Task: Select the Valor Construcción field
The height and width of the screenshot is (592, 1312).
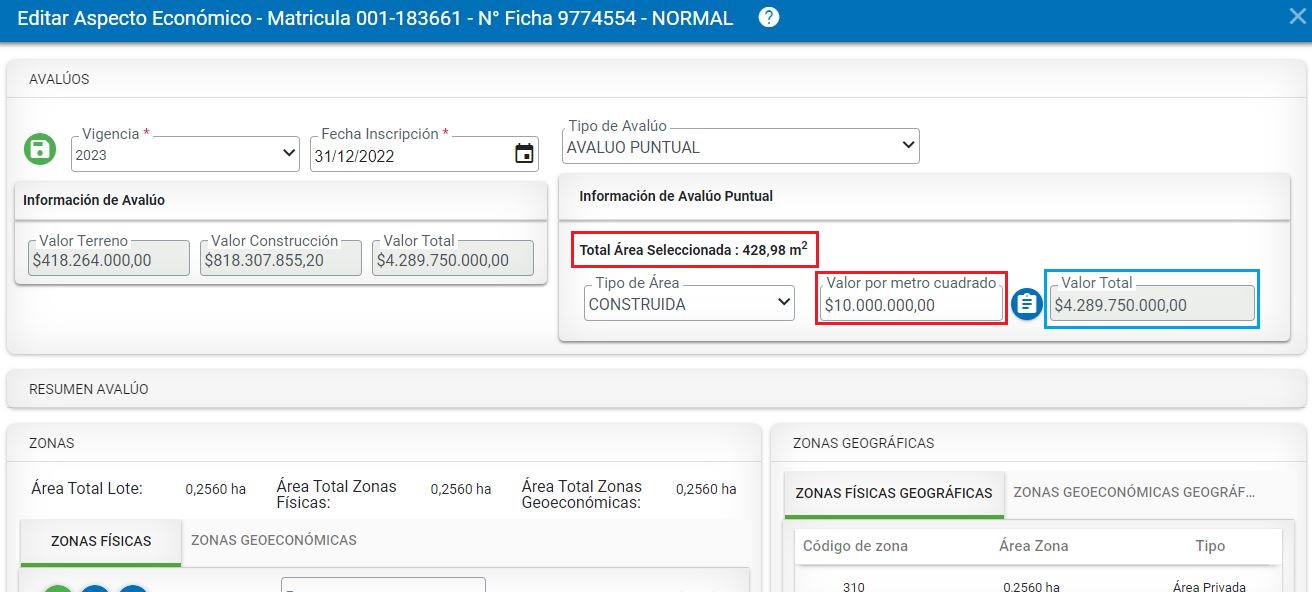Action: point(280,259)
